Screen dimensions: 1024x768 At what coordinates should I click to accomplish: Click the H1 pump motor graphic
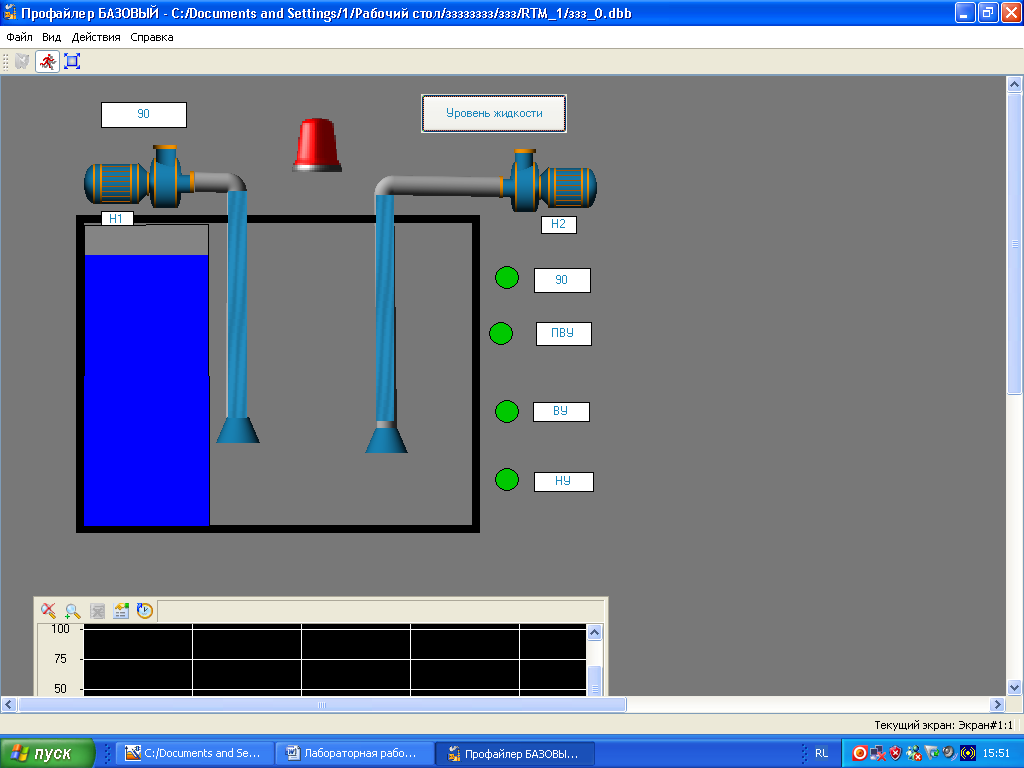pos(138,178)
